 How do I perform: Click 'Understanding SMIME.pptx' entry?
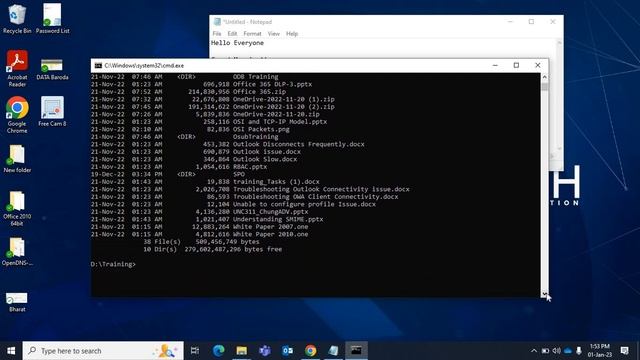[x=278, y=219]
